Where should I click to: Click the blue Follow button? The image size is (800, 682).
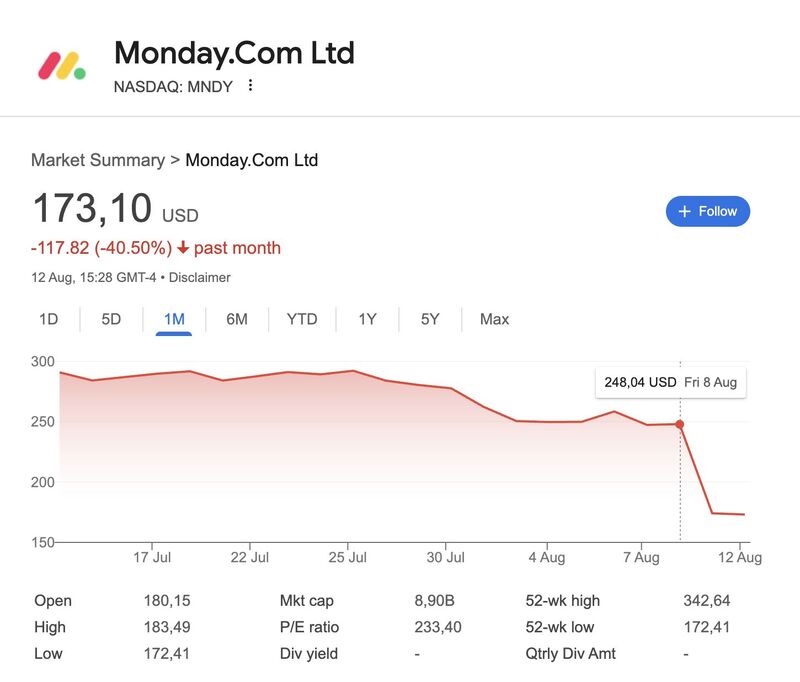[x=708, y=211]
